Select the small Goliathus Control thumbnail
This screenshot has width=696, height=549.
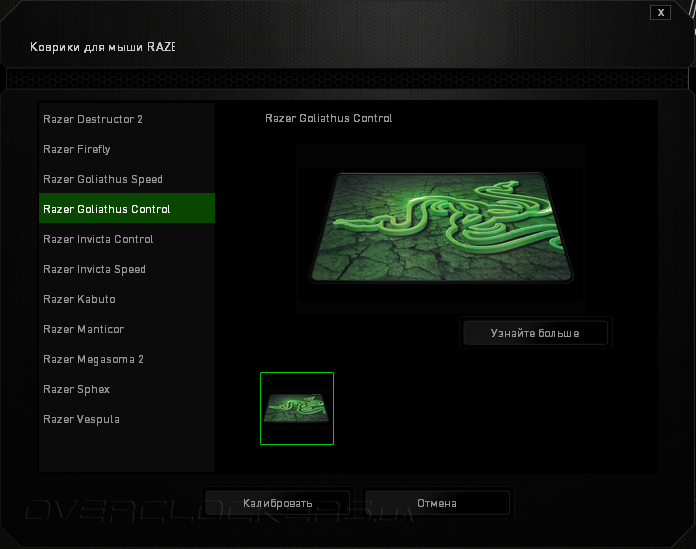297,408
